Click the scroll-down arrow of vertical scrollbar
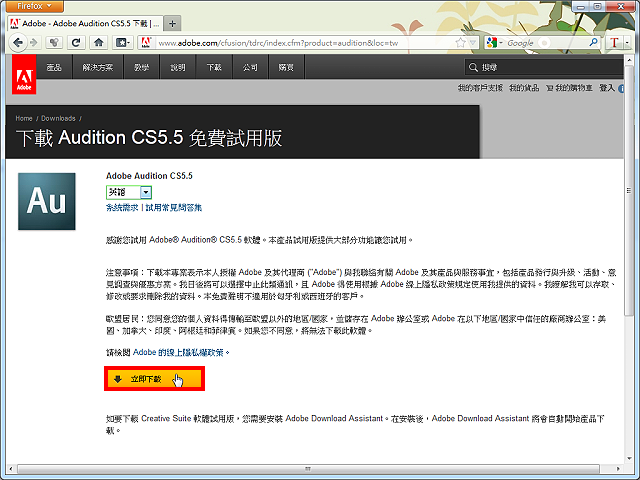Image resolution: width=640 pixels, height=480 pixels. tap(629, 458)
